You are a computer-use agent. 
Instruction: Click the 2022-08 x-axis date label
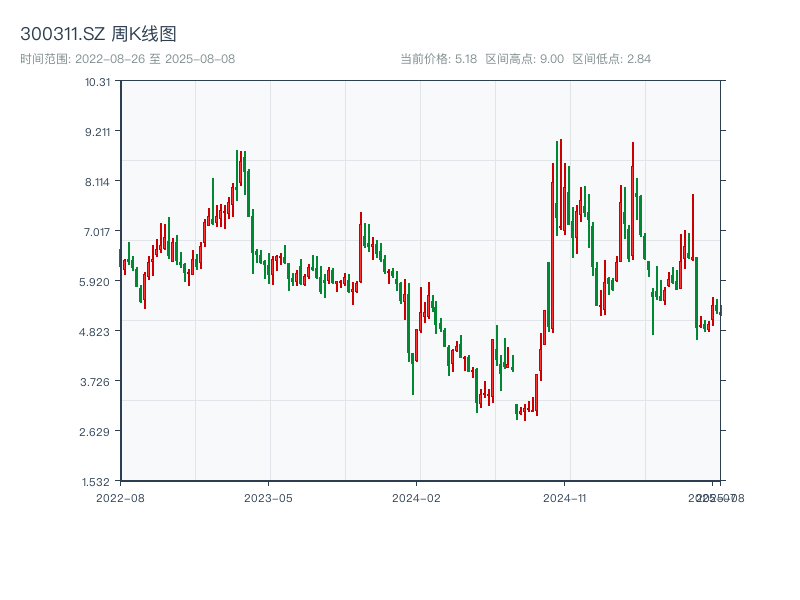[120, 497]
